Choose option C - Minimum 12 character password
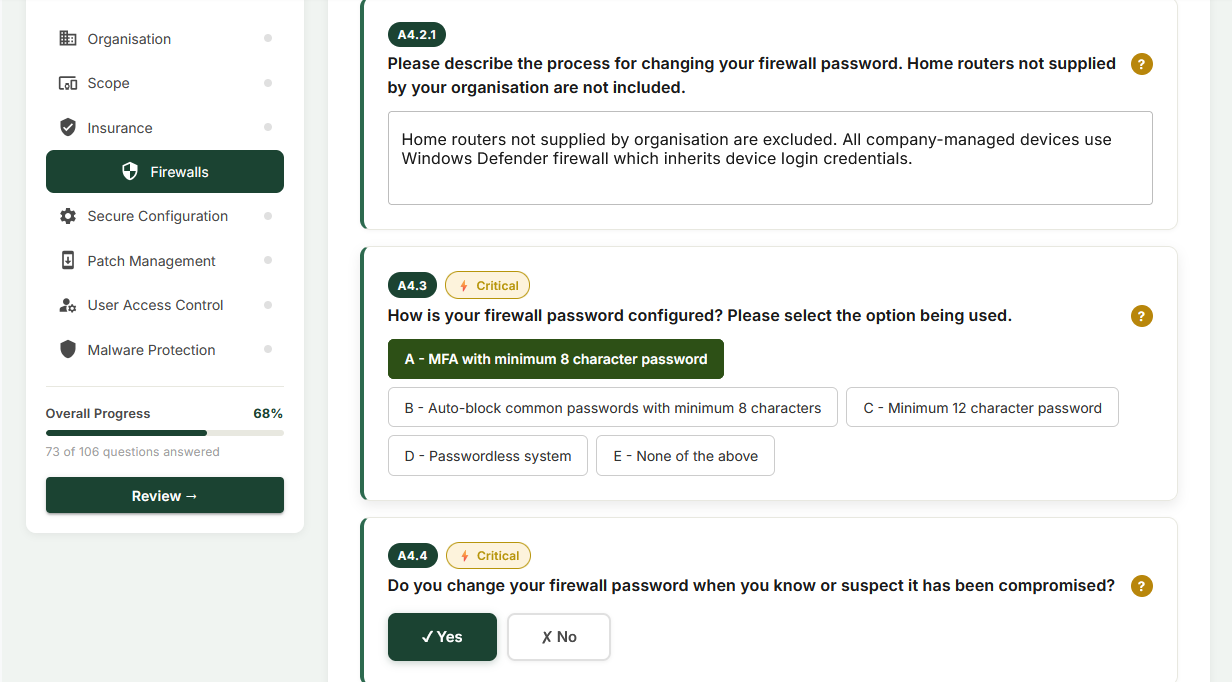Viewport: 1232px width, 682px height. tap(982, 407)
